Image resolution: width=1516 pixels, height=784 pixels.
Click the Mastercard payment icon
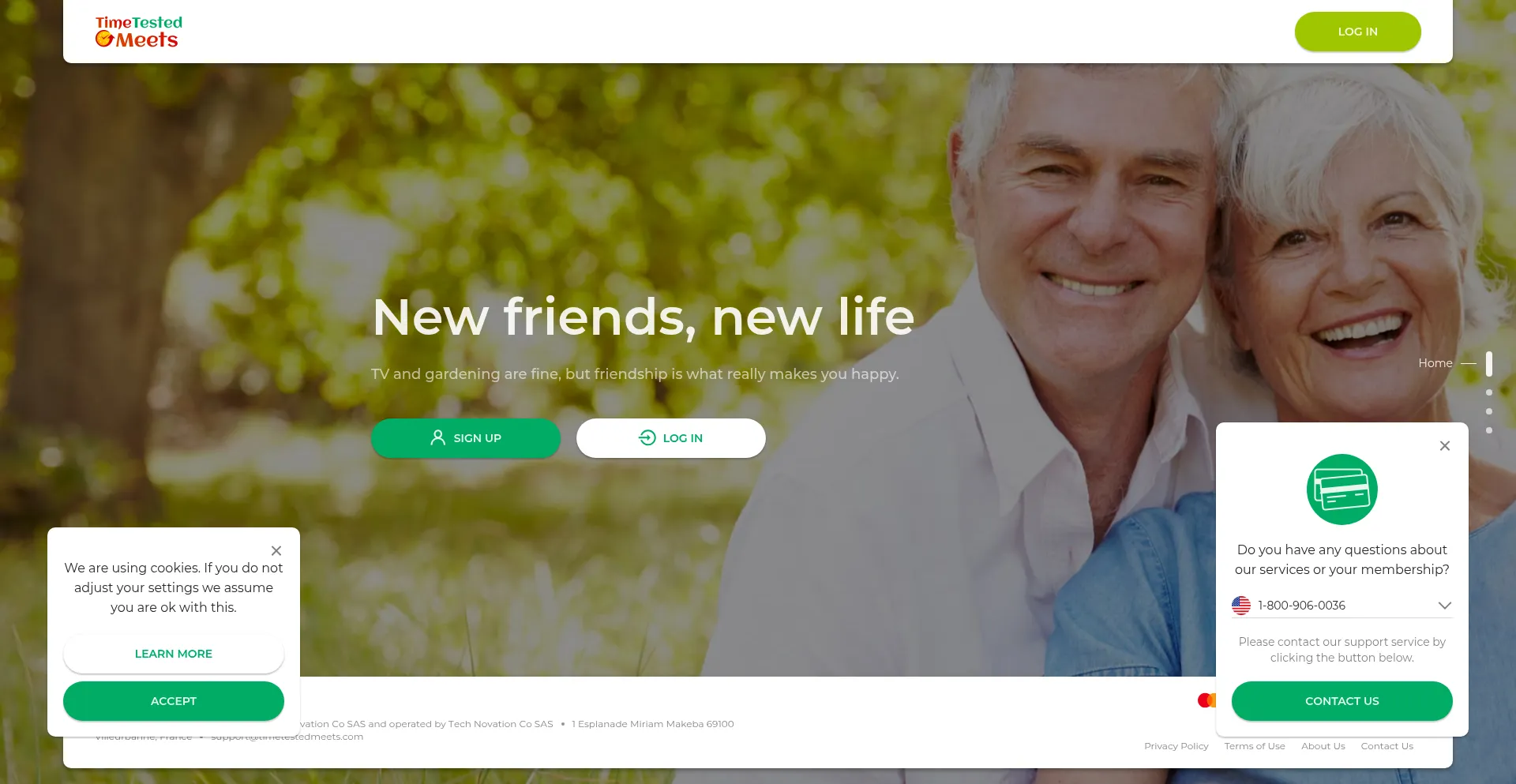pyautogui.click(x=1206, y=700)
